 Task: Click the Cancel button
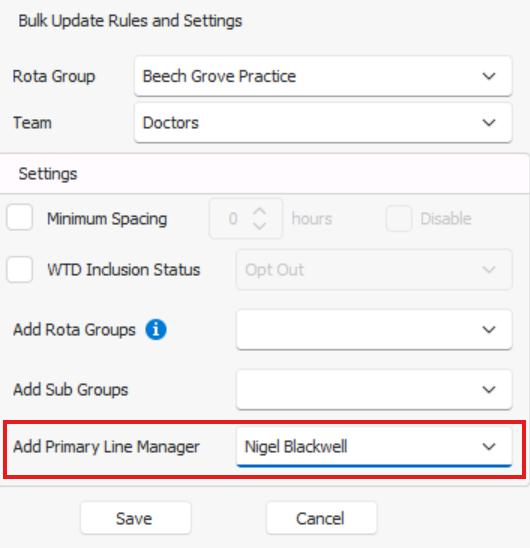(x=321, y=518)
